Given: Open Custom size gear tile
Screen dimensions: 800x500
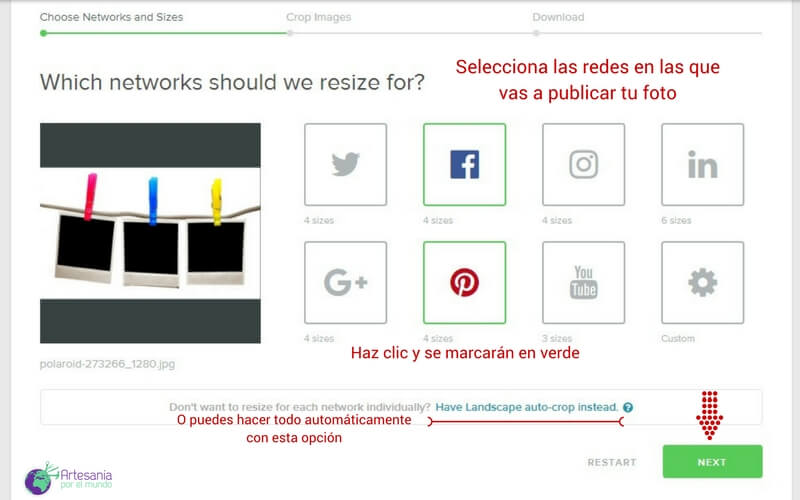Looking at the screenshot, I should (x=702, y=283).
